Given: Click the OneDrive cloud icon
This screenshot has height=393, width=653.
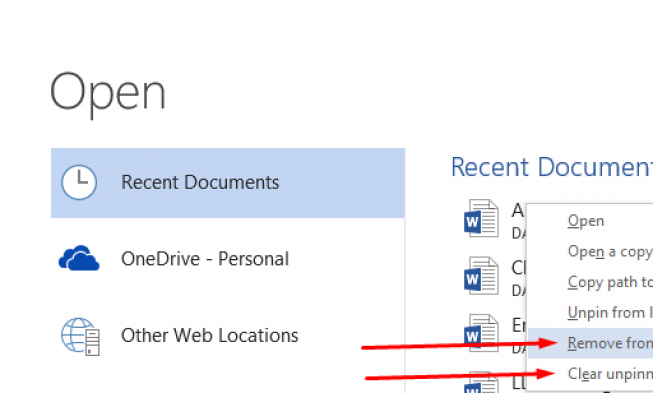Looking at the screenshot, I should click(79, 258).
